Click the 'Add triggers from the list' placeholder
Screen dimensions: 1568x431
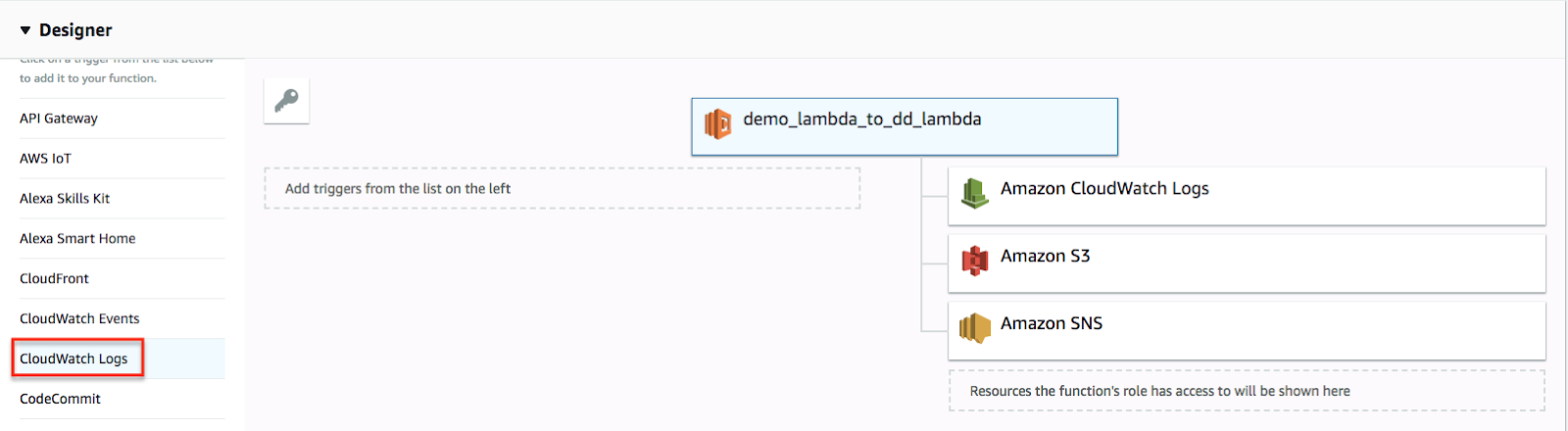point(562,188)
